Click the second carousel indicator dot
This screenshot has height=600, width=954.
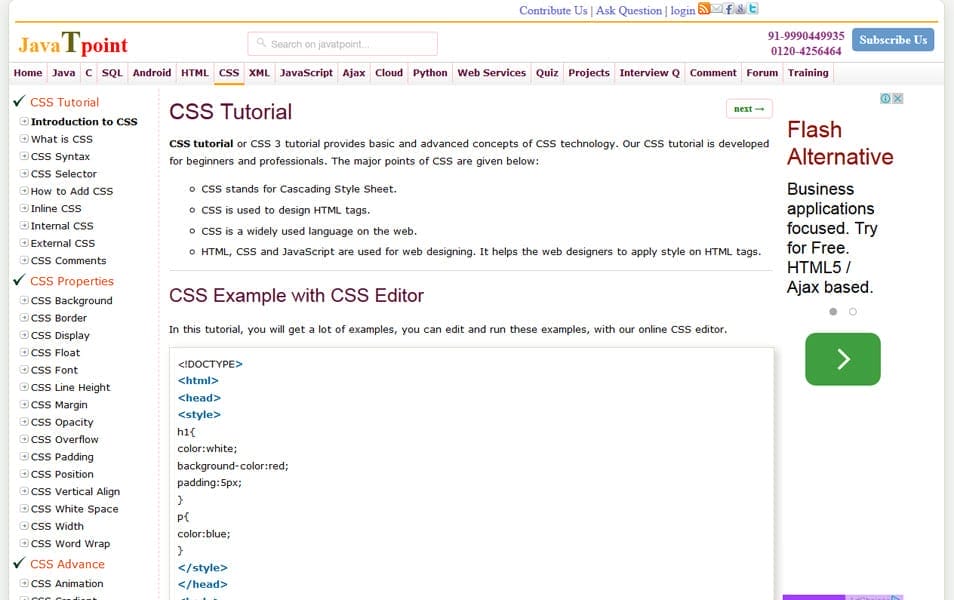click(x=851, y=311)
